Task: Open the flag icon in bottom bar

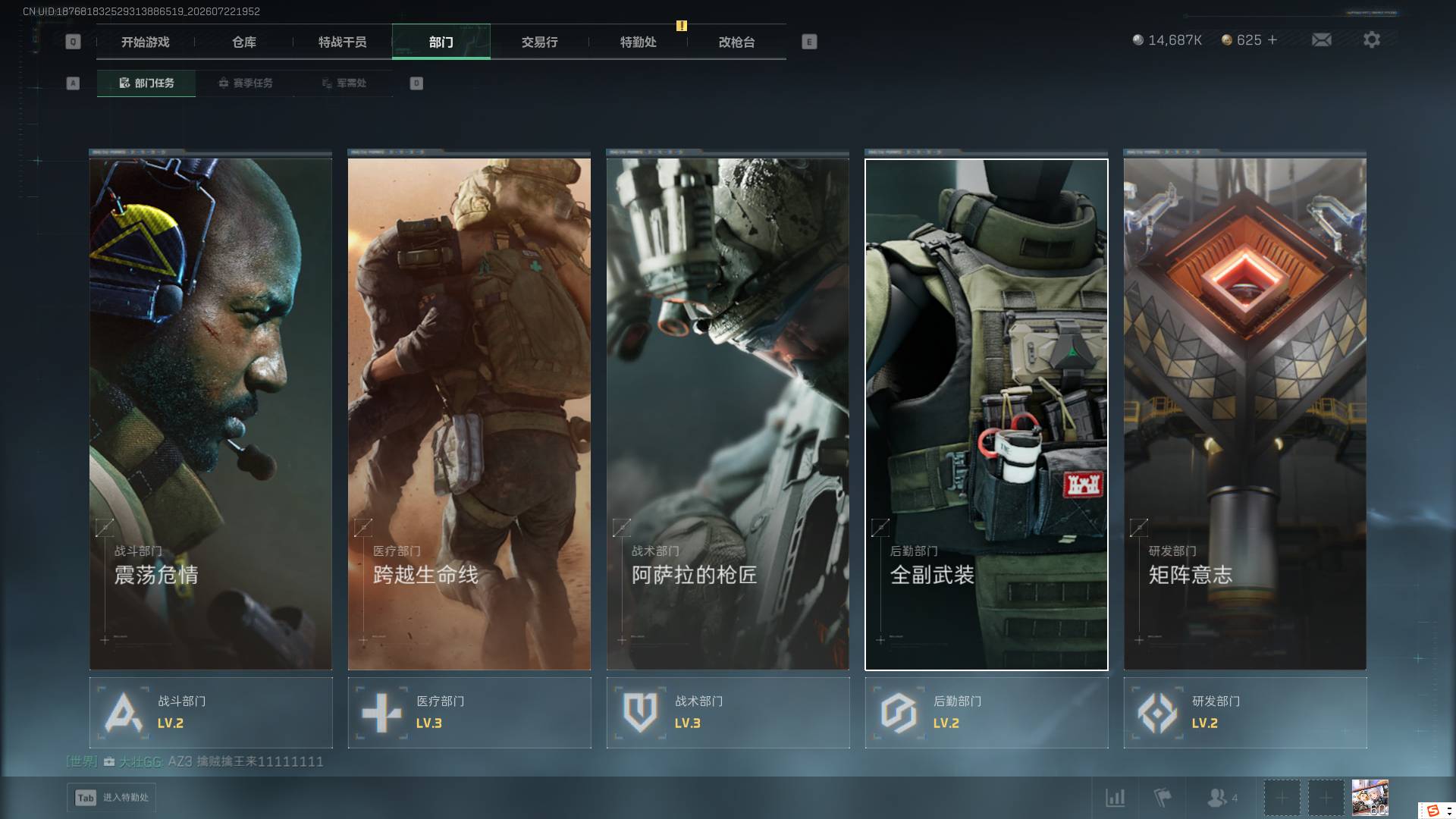Action: [x=1162, y=798]
